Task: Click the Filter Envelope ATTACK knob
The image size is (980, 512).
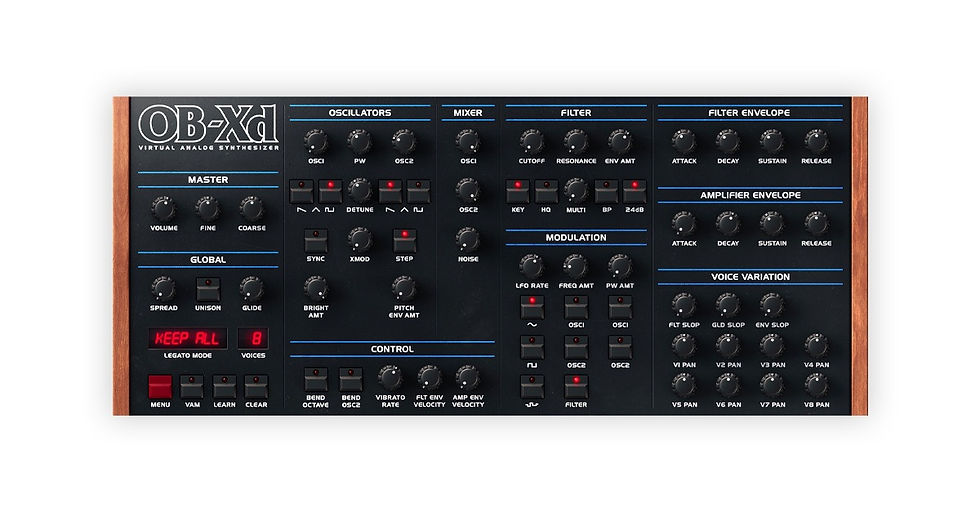Action: [x=684, y=142]
